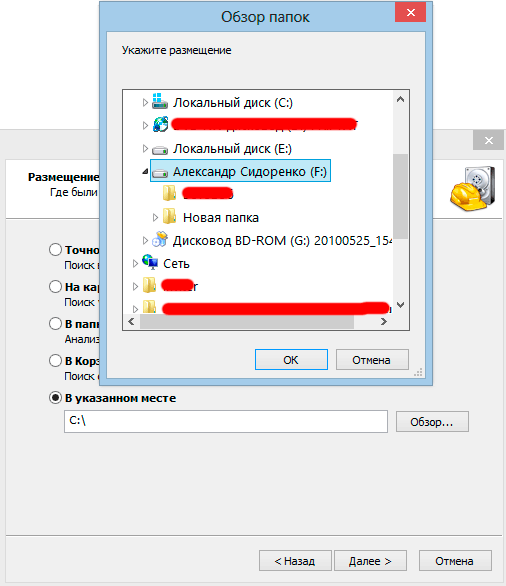Click the Local Disk (E:) drive icon
Viewport: 506px width, 586px height.
click(x=160, y=149)
